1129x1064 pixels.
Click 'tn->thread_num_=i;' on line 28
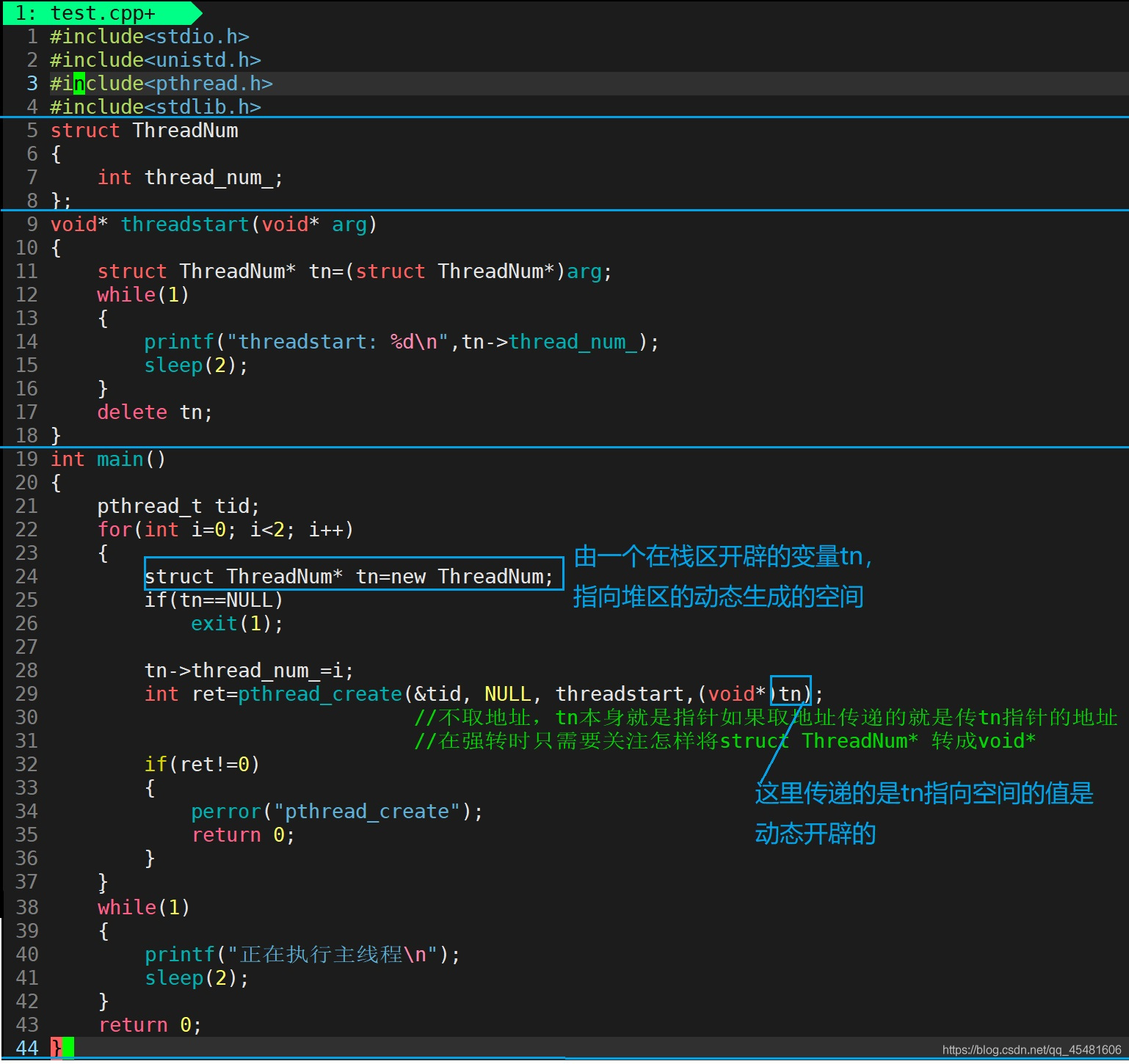249,671
